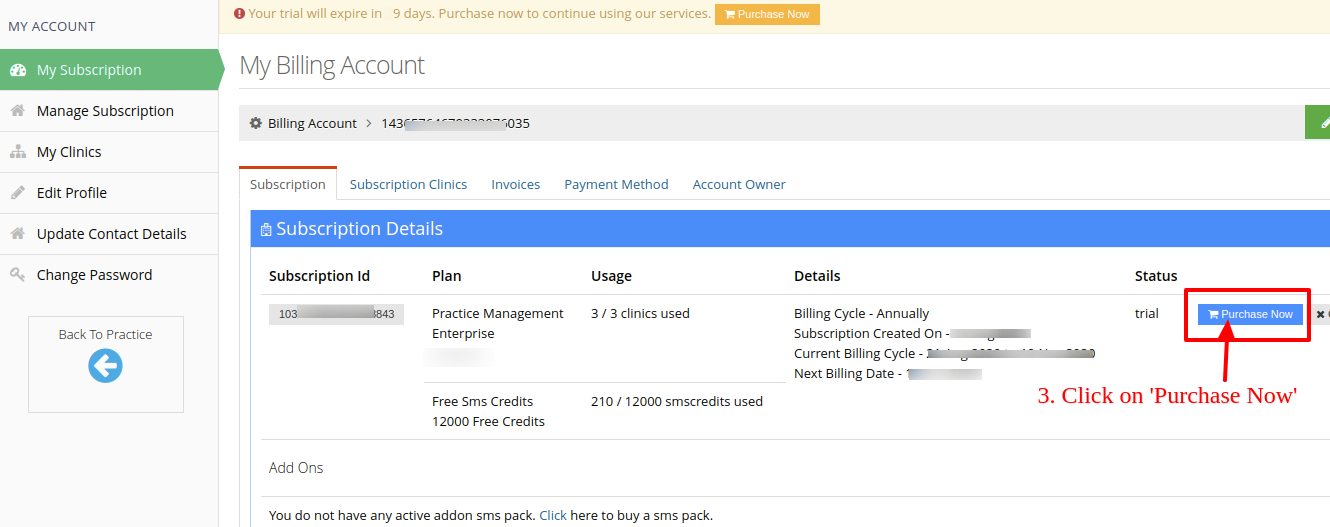Click the blue Back To Practice arrow
The image size is (1330, 527).
(105, 366)
